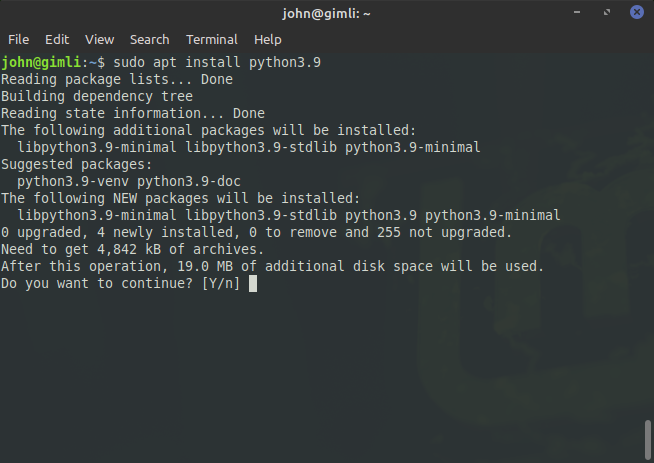654x463 pixels.
Task: Close the terminal with blue X icon
Action: (637, 12)
